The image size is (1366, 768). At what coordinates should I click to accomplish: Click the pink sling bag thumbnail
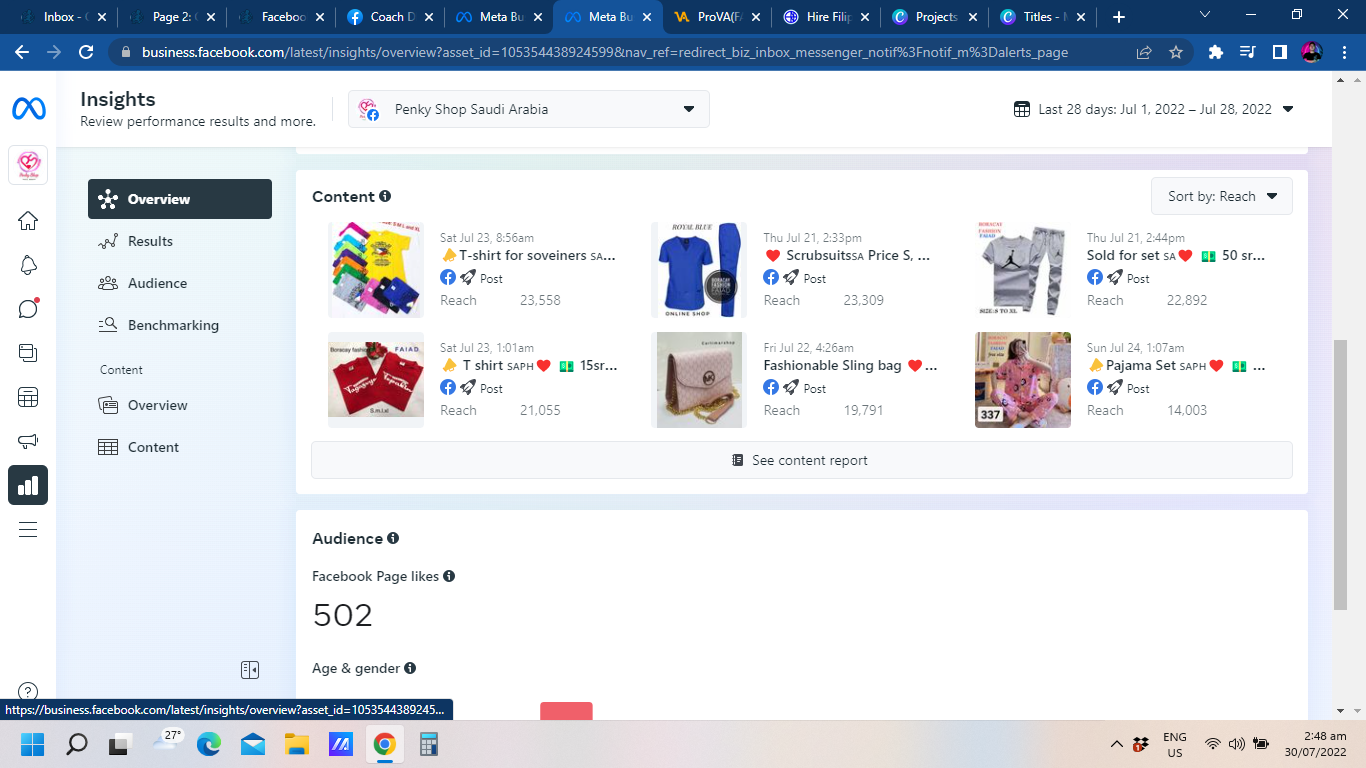coord(699,380)
